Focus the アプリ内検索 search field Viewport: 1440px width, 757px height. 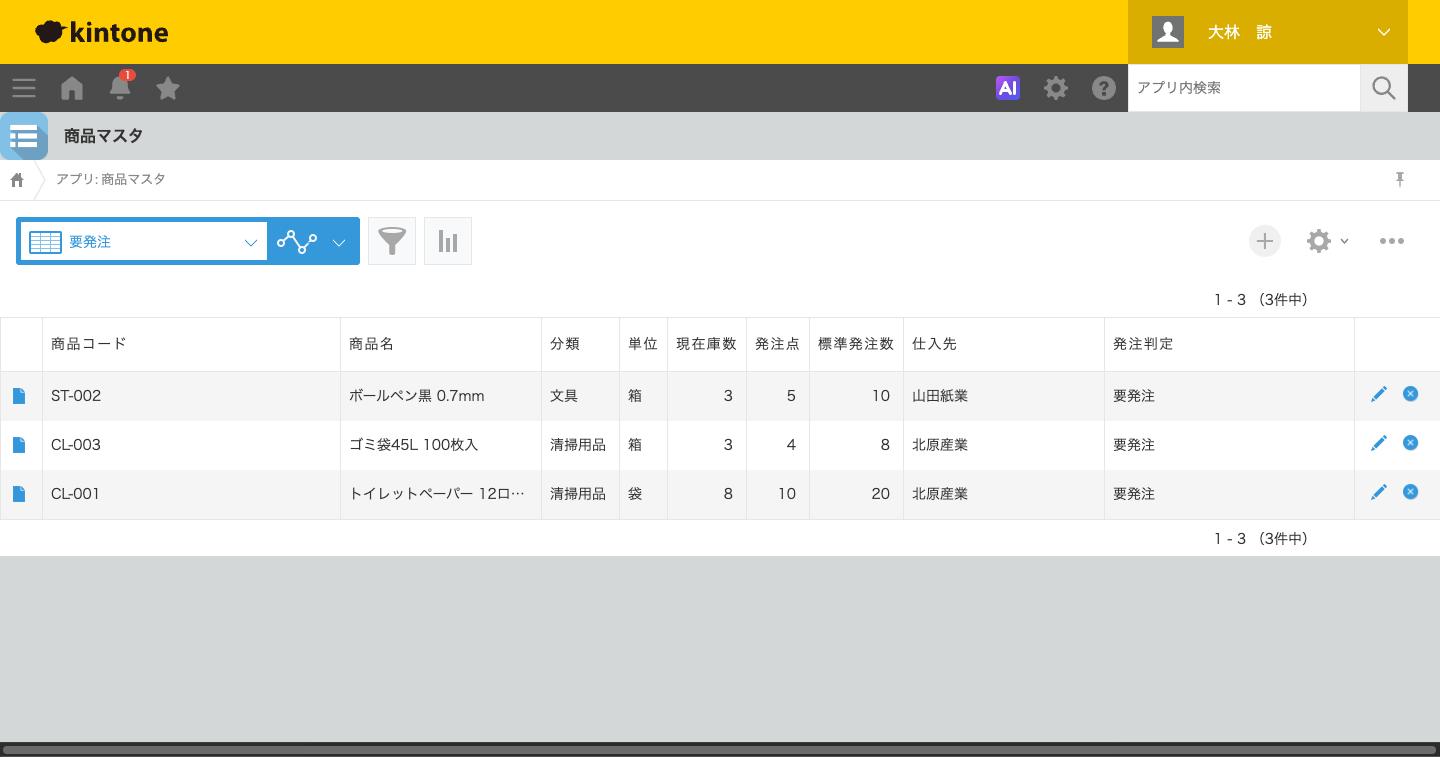tap(1244, 88)
